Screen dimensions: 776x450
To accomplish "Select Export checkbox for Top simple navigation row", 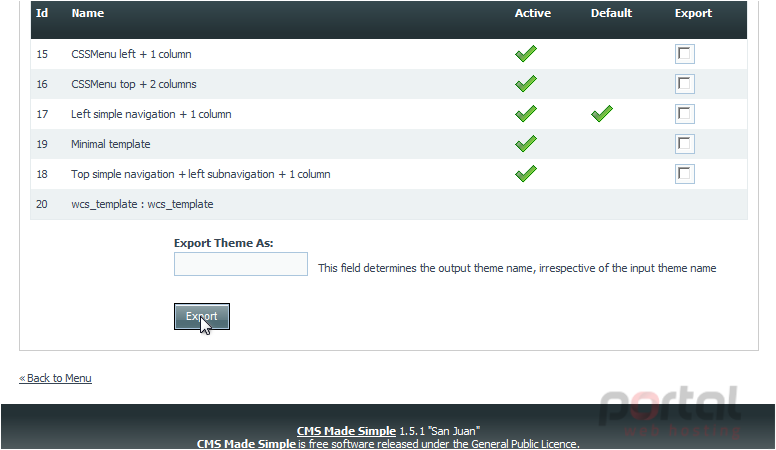I will pos(684,174).
